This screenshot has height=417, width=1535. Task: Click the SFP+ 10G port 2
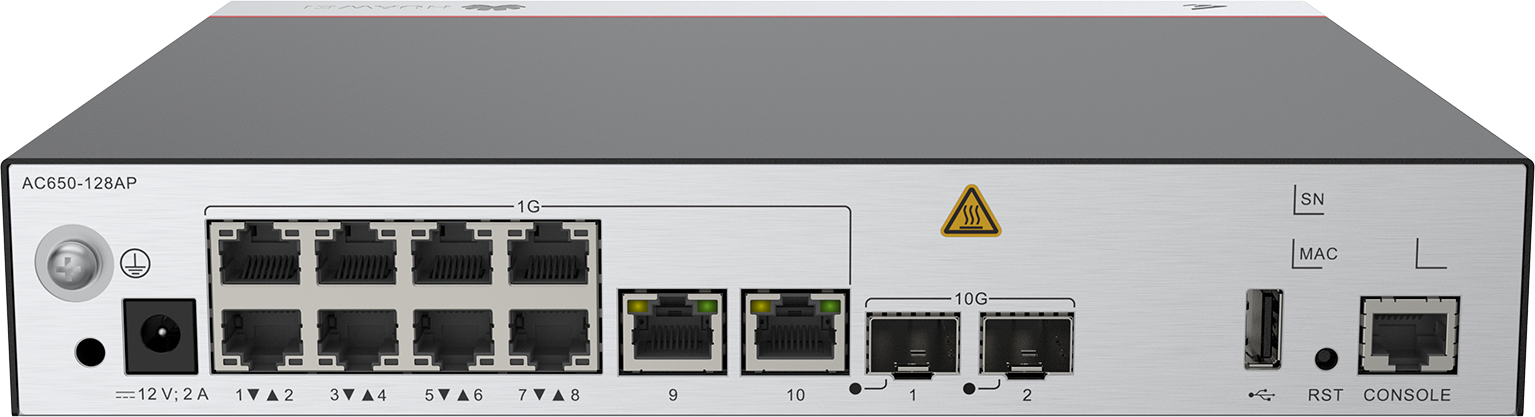1027,343
